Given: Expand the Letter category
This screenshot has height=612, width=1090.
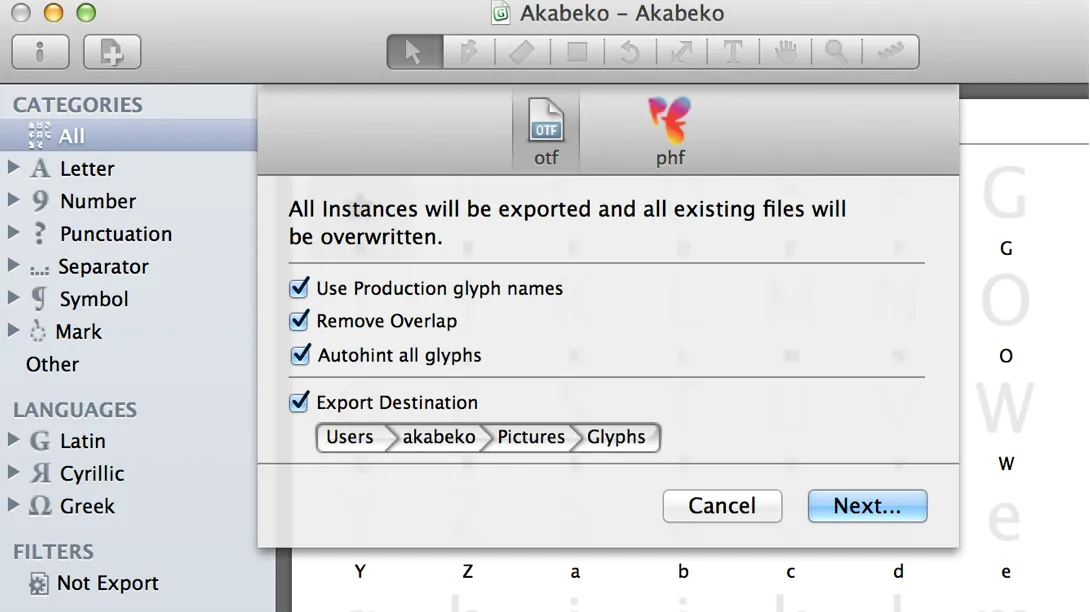Looking at the screenshot, I should tap(14, 168).
